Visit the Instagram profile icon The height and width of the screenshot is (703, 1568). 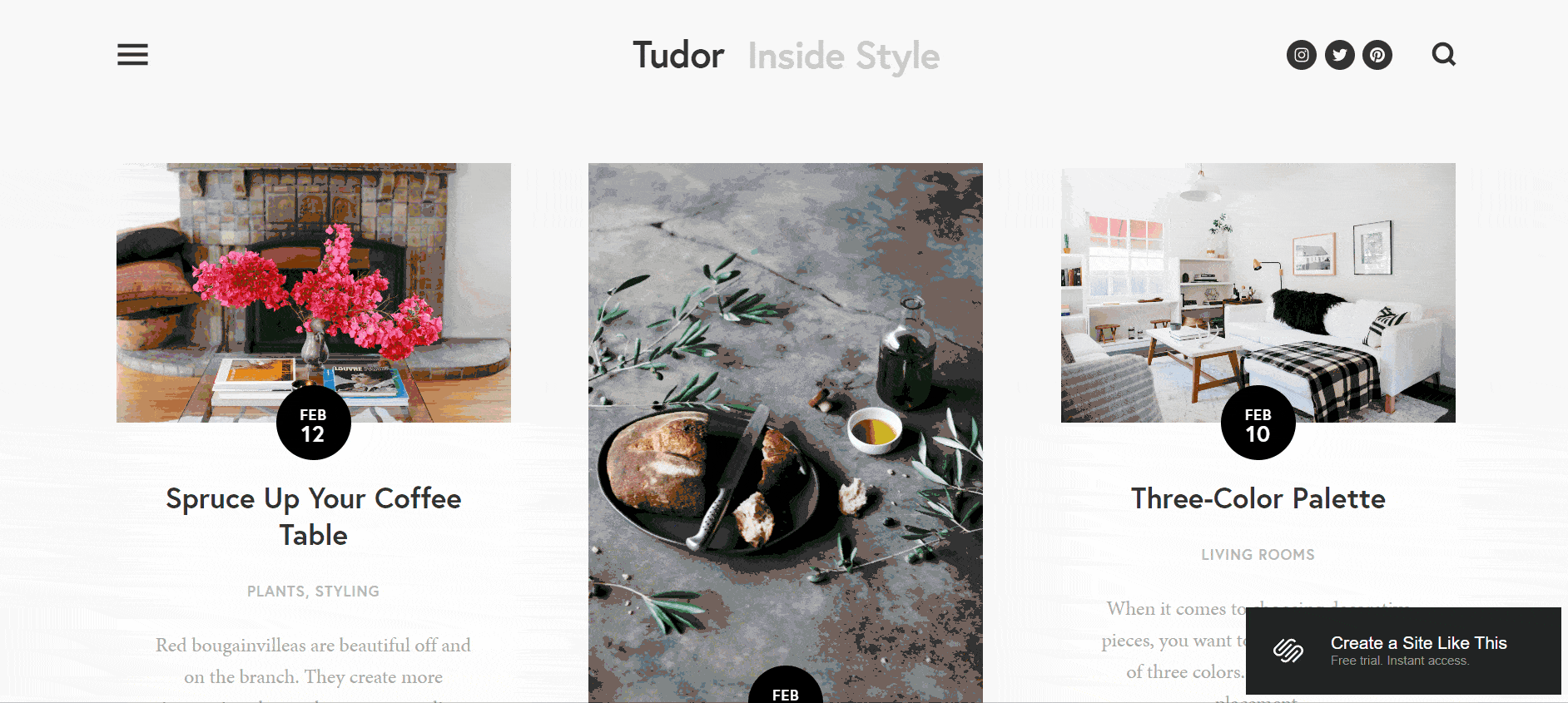[1302, 55]
